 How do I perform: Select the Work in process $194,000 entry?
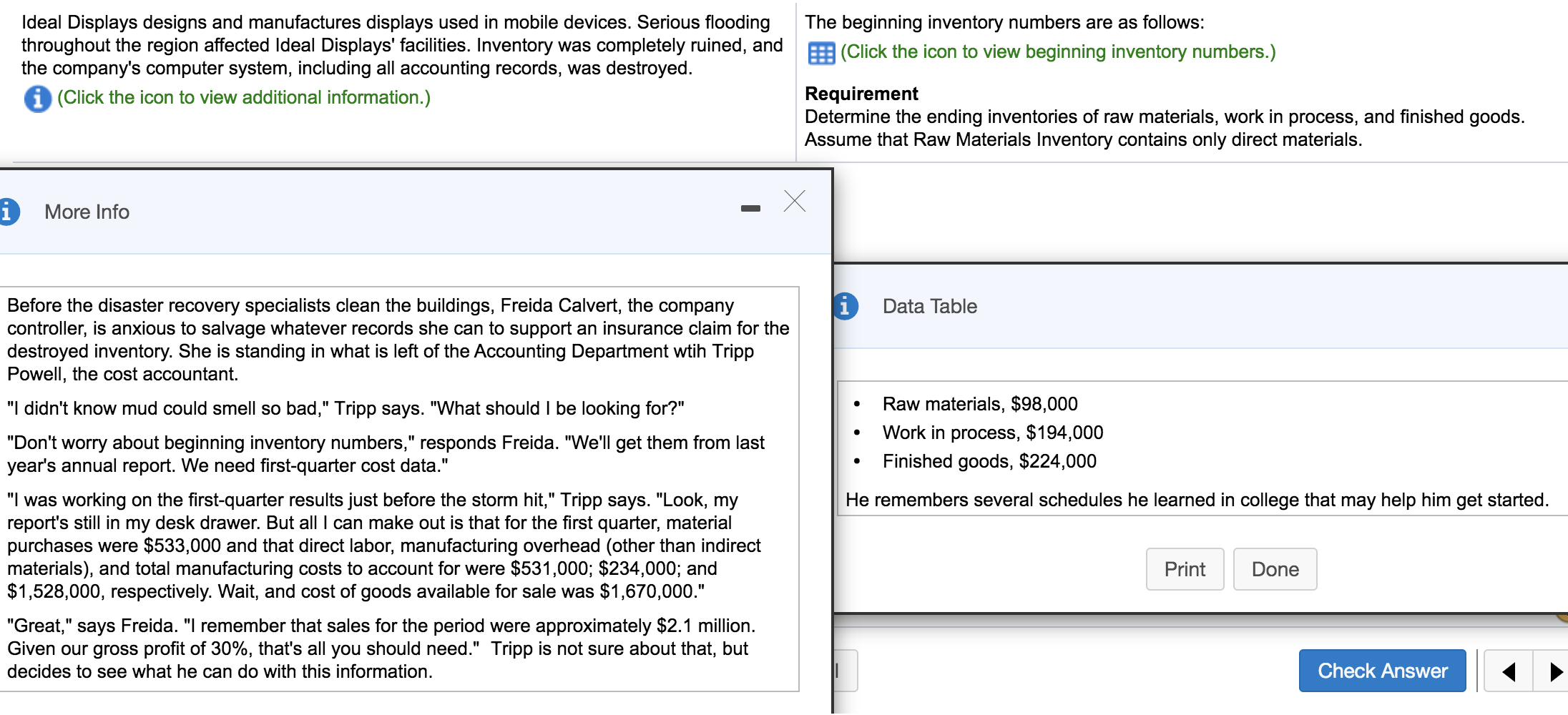[x=993, y=432]
